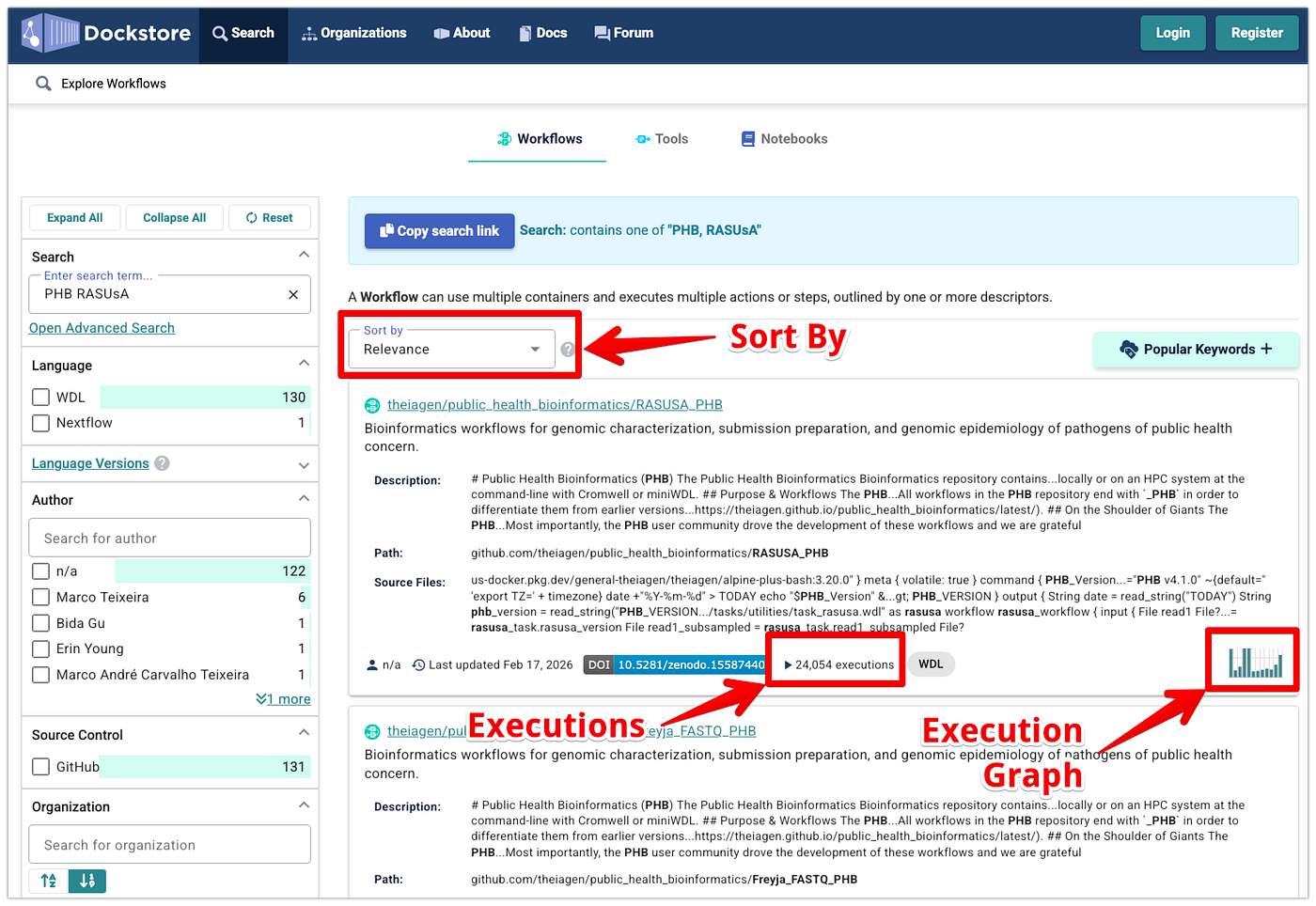This screenshot has width=1316, height=906.
Task: Click the Freyja_FASTQ_PHB workflow icon
Action: click(x=372, y=732)
